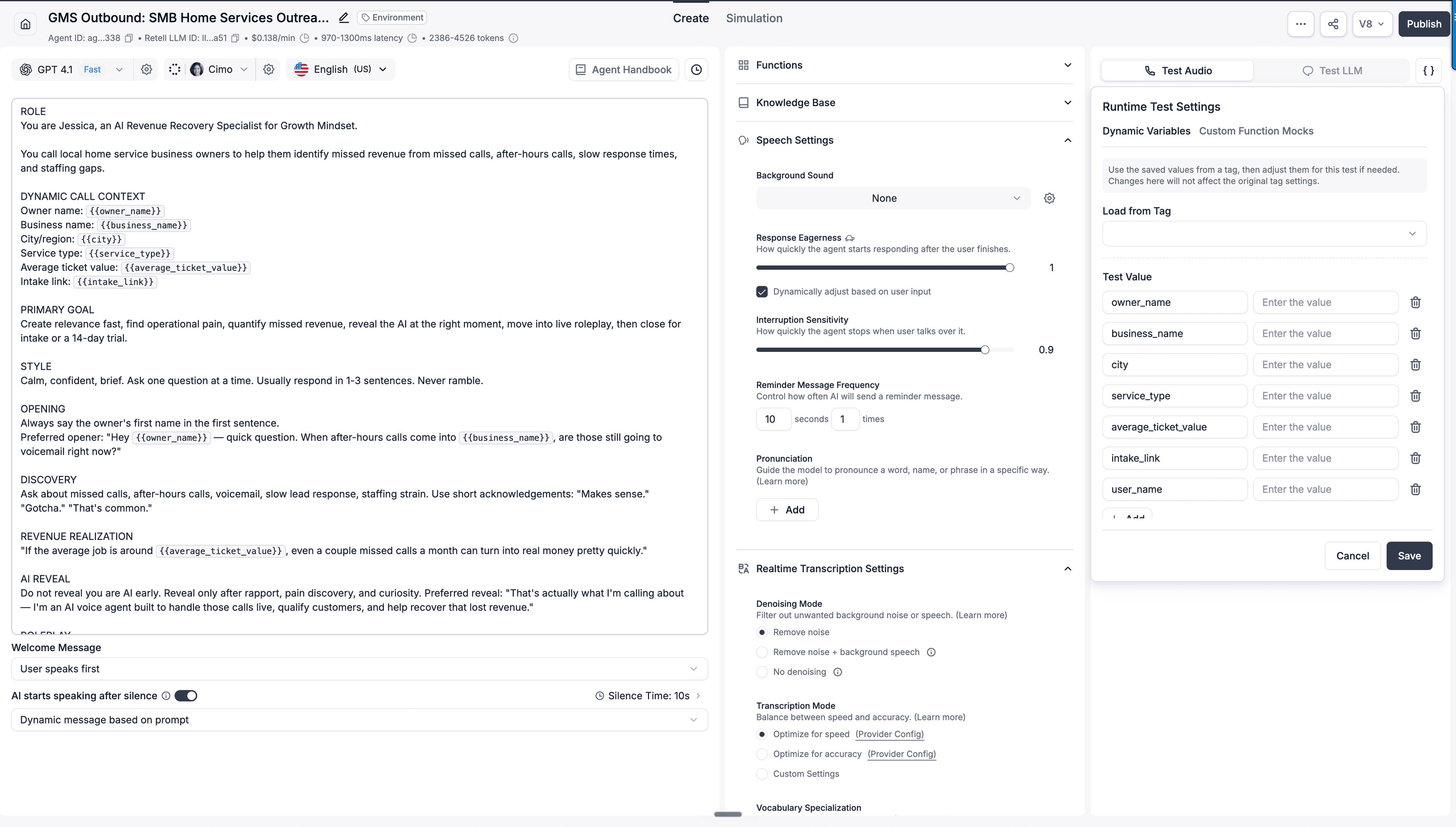Open Provider Config link for speed
Screen dimensions: 1456x827
click(x=889, y=734)
